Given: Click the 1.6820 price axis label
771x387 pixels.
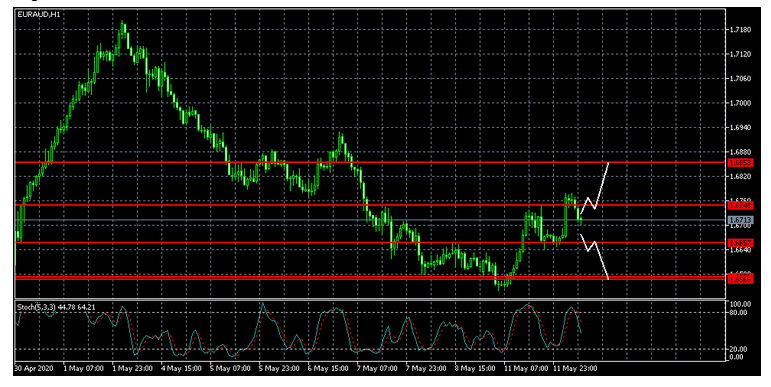Looking at the screenshot, I should [740, 177].
